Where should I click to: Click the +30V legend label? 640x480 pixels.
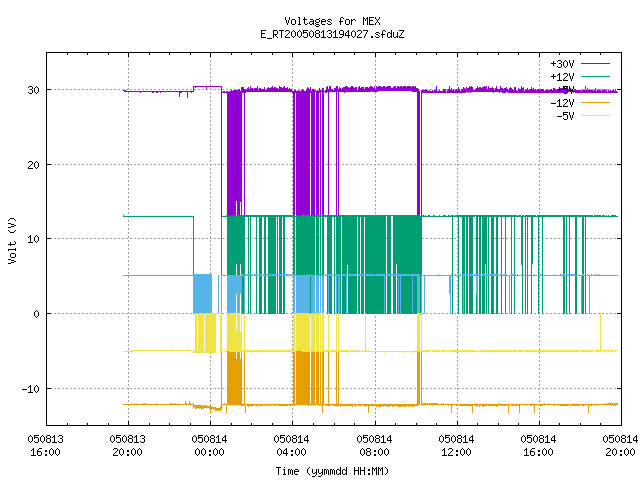pyautogui.click(x=562, y=64)
